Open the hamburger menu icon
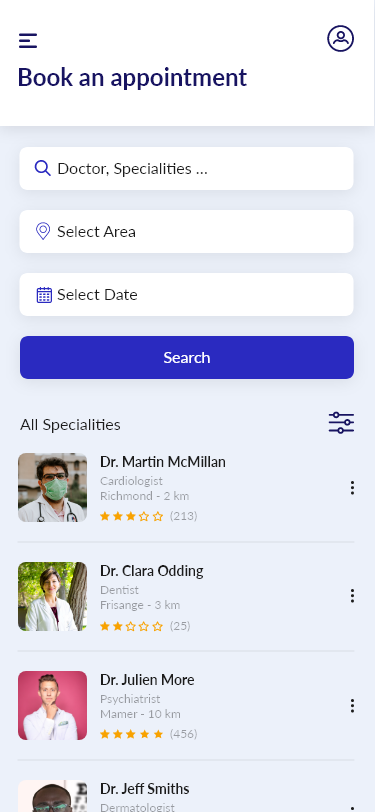 28,40
